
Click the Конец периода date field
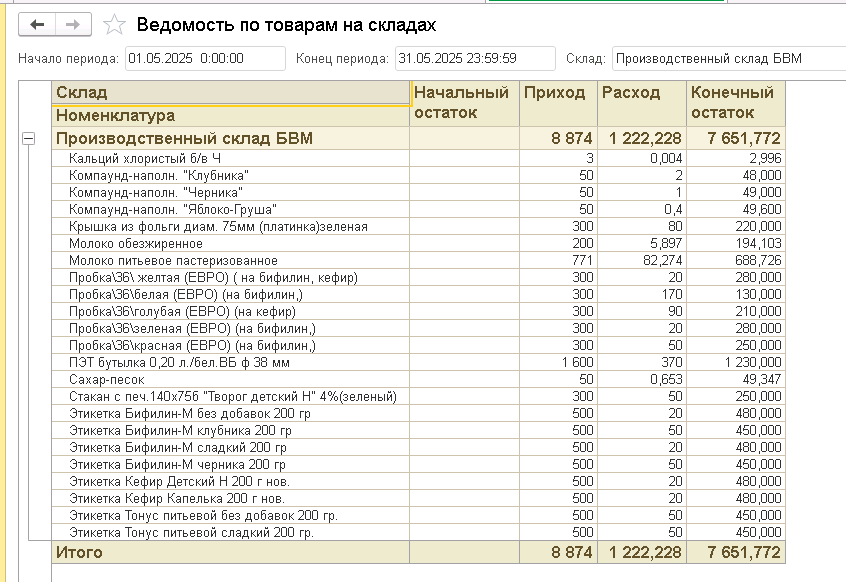(474, 59)
